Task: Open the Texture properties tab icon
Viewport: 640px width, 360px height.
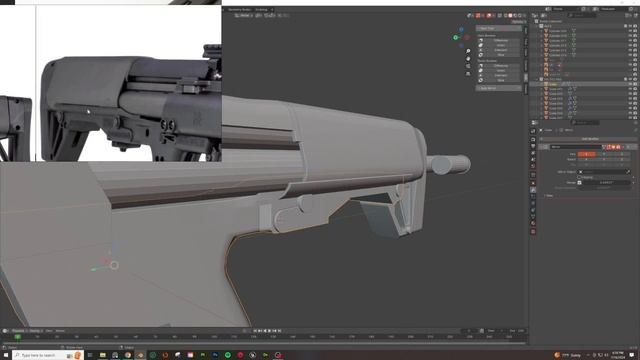Action: click(x=533, y=231)
